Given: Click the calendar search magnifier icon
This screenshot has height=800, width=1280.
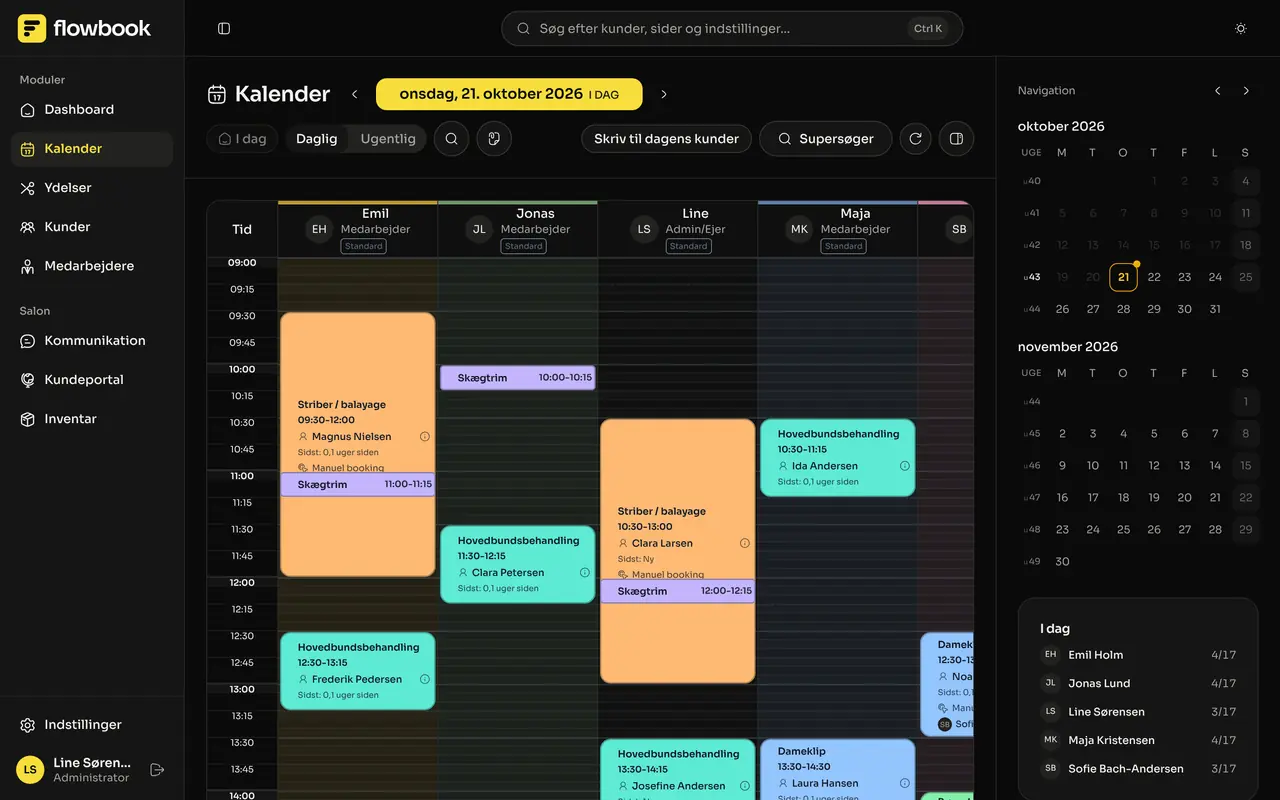Looking at the screenshot, I should click(452, 139).
